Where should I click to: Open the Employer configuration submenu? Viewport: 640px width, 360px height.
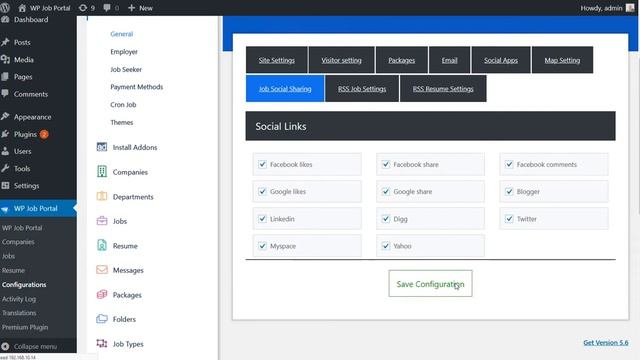[x=124, y=52]
